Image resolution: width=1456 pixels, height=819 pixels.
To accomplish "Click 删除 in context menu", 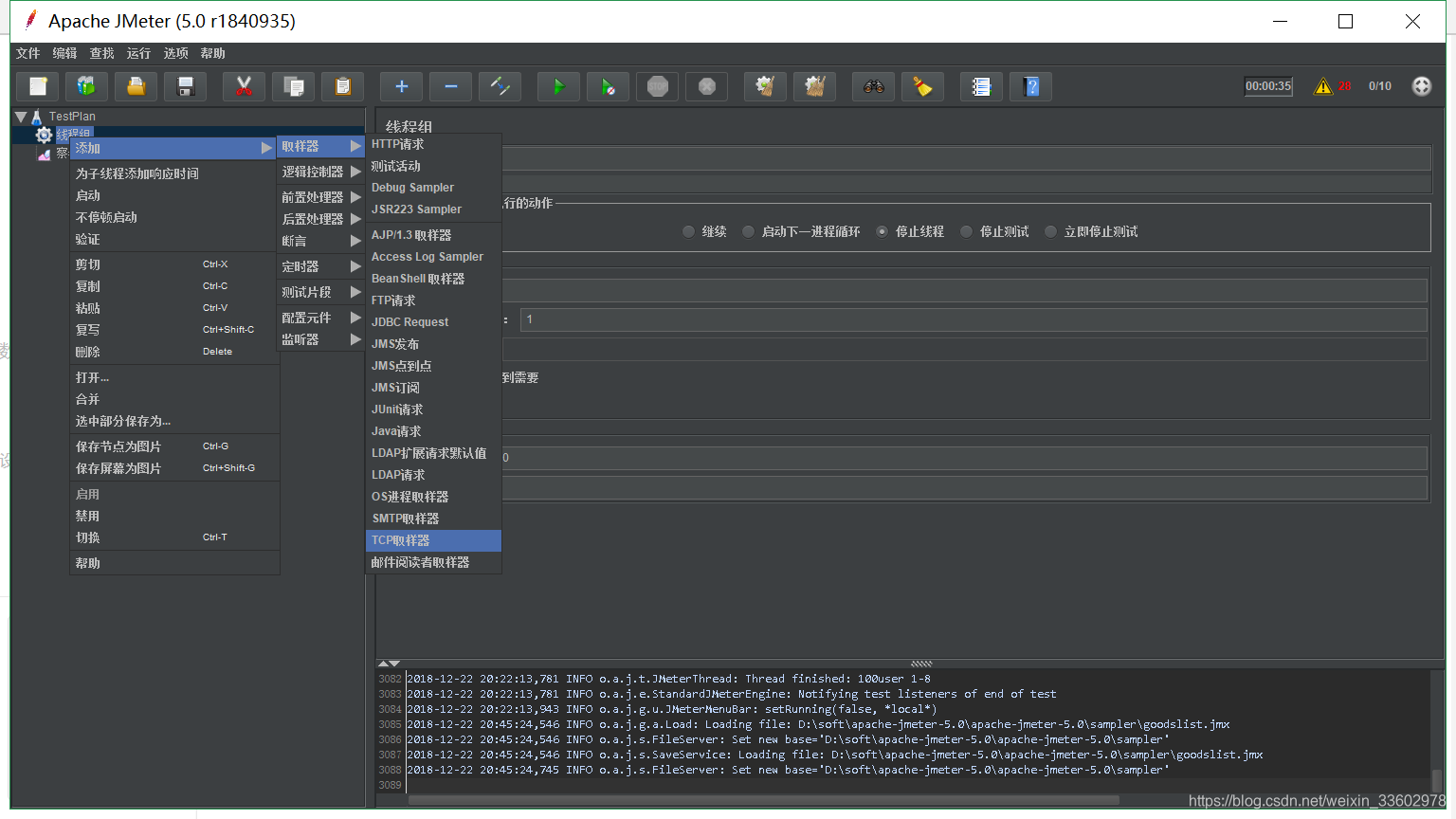I will coord(174,352).
